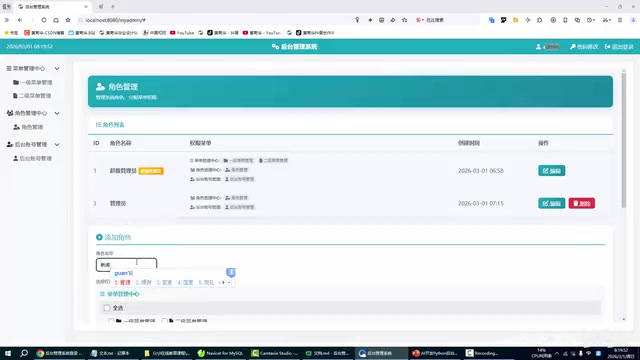Select first IME candidate 管理
Screen dimensions: 640x360
click(x=122, y=282)
